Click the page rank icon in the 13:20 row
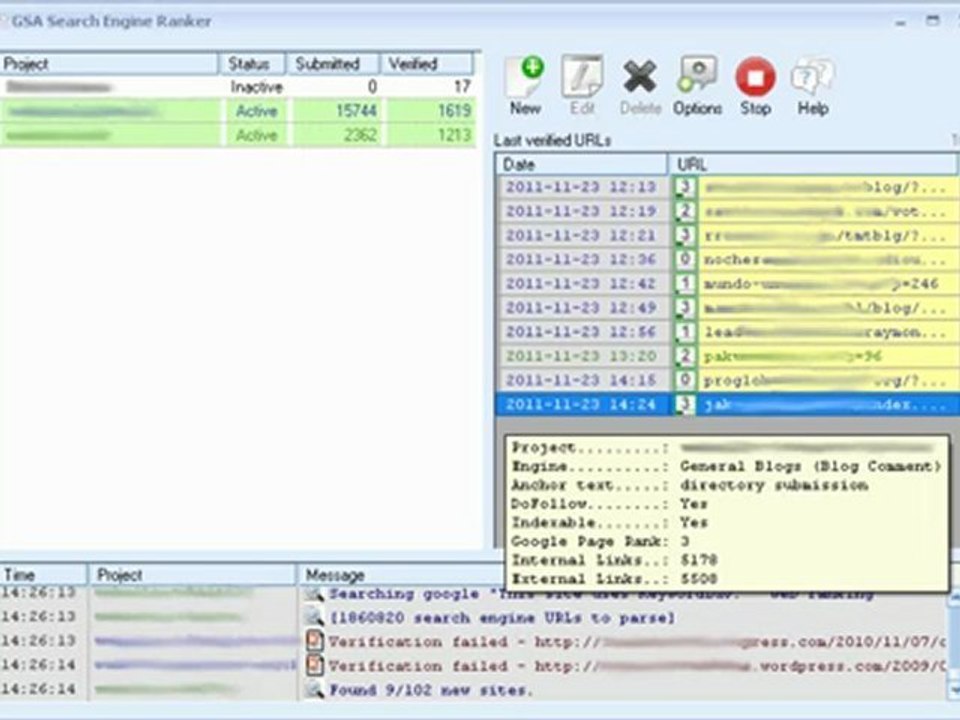 pos(684,356)
